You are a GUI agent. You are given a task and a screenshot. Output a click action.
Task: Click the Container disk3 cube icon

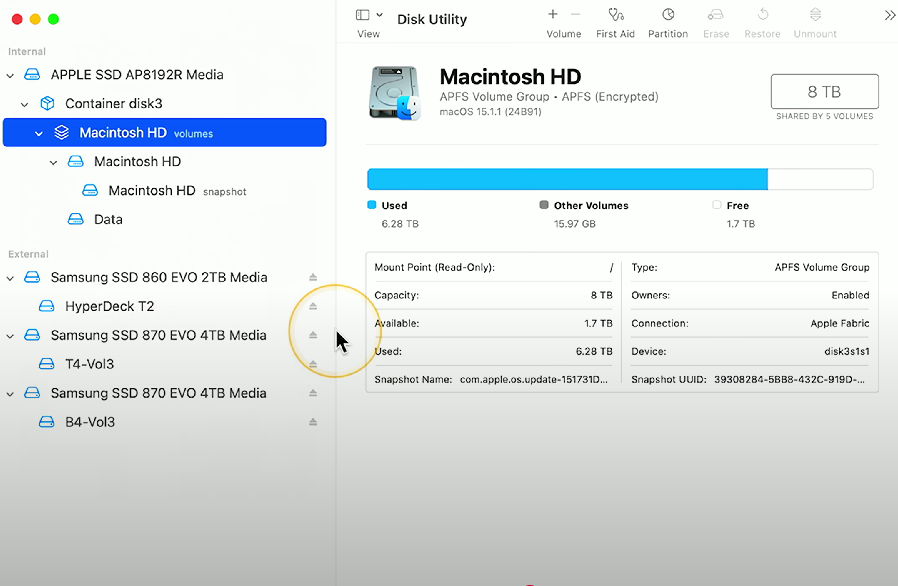pyautogui.click(x=47, y=103)
